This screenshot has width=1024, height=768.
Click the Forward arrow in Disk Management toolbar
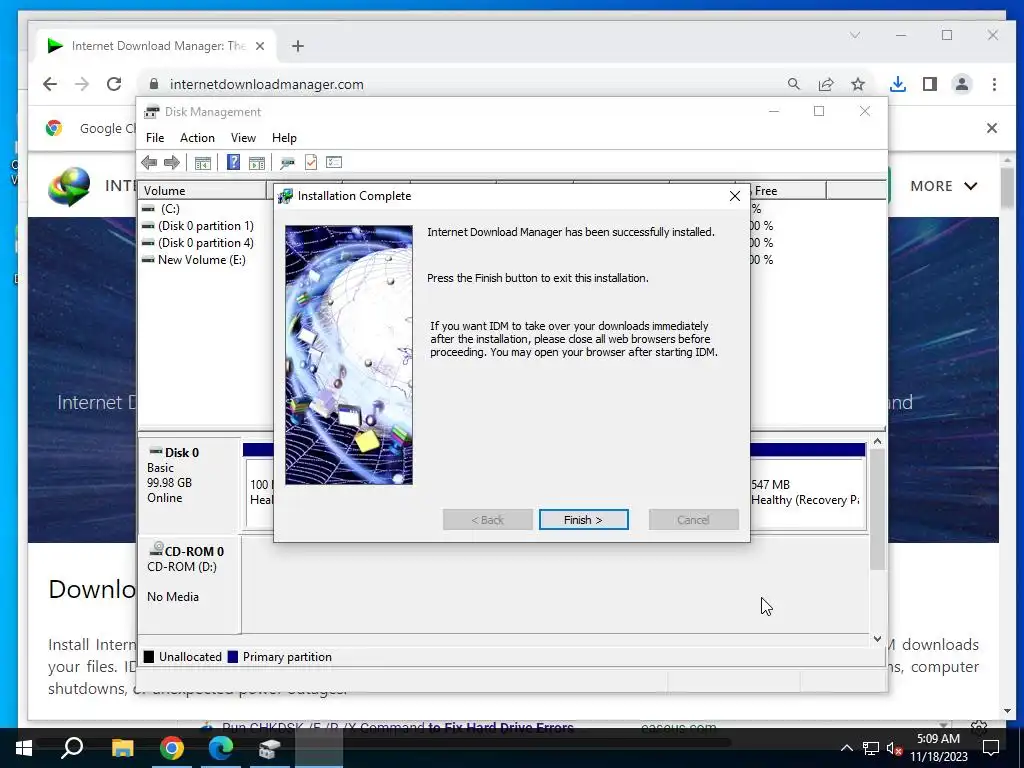(x=172, y=163)
